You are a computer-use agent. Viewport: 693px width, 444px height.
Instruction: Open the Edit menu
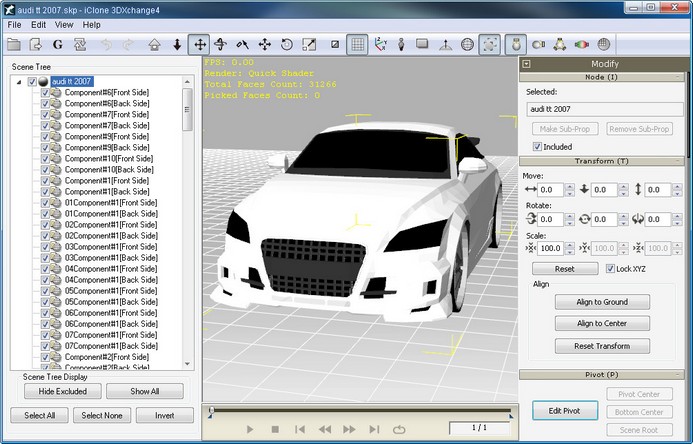click(38, 24)
